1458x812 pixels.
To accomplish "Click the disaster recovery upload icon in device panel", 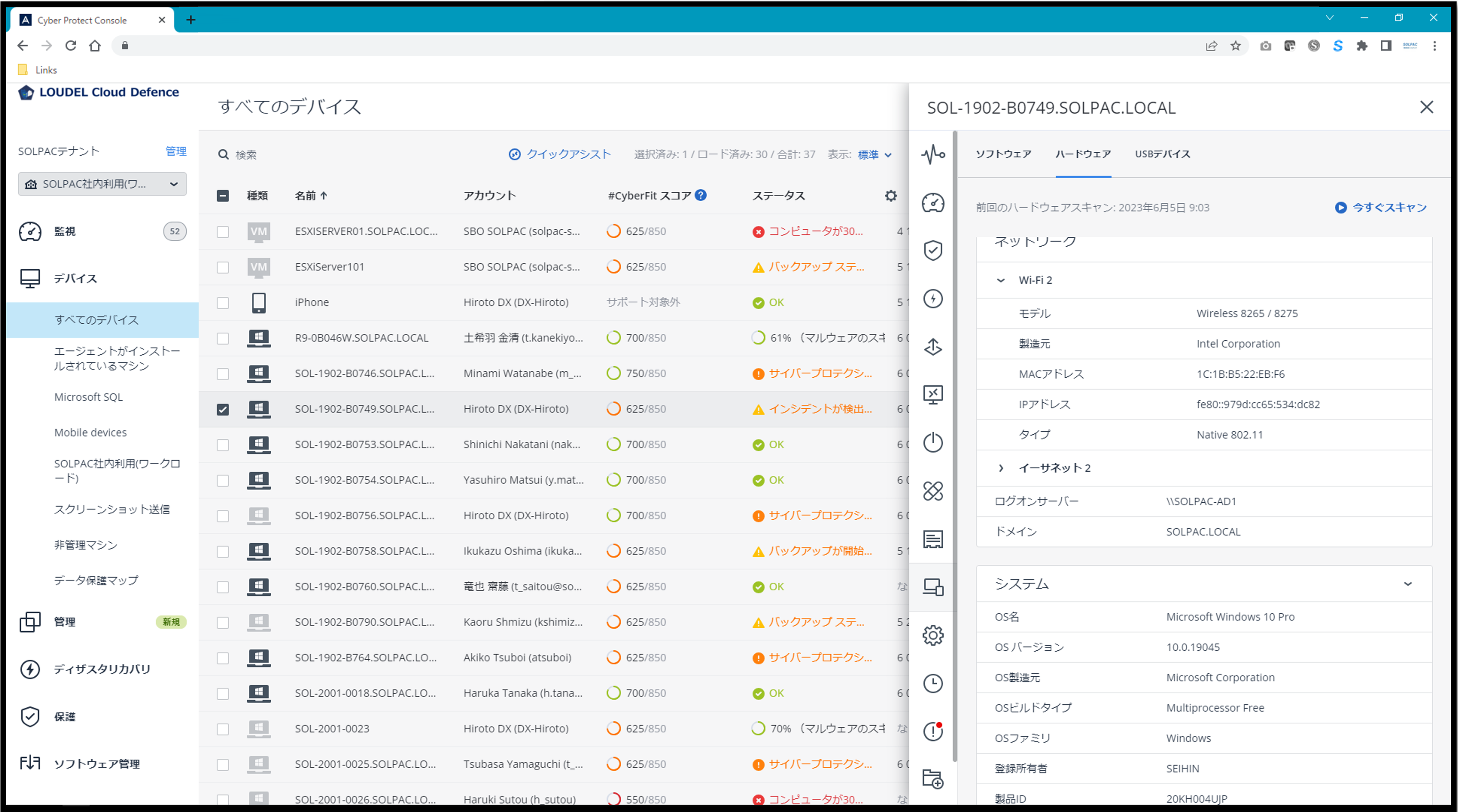I will tap(933, 346).
